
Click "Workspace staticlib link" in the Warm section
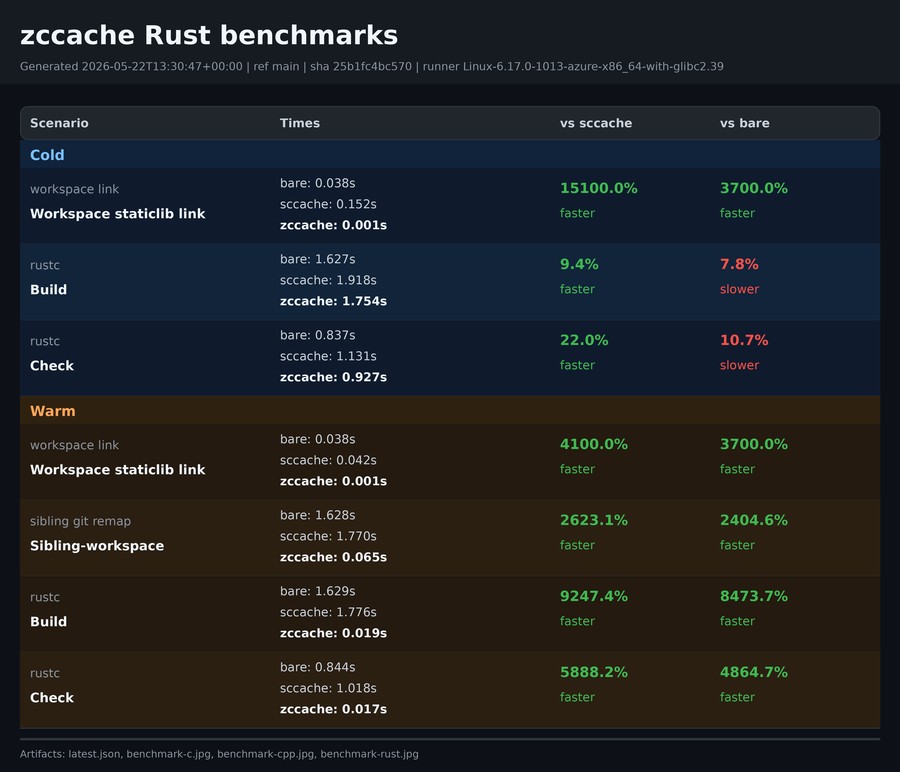point(118,470)
